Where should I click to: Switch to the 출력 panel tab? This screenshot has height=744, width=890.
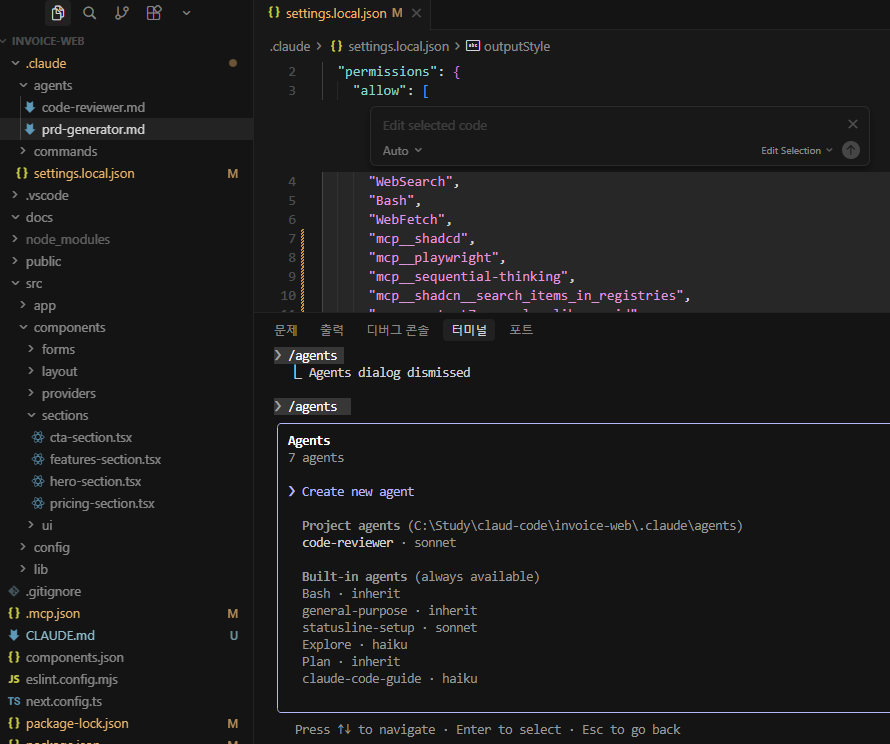point(332,330)
